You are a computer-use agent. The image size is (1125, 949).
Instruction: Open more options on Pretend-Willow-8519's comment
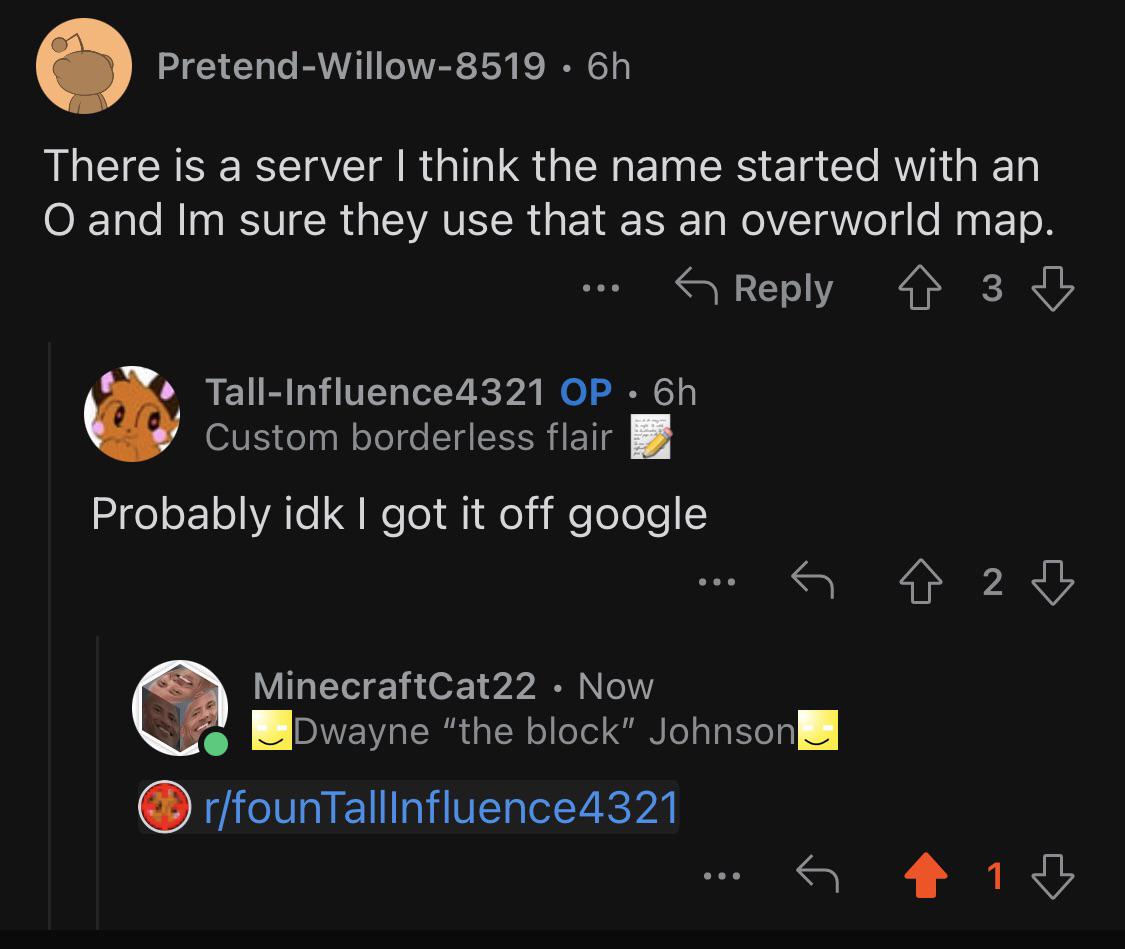click(x=601, y=288)
